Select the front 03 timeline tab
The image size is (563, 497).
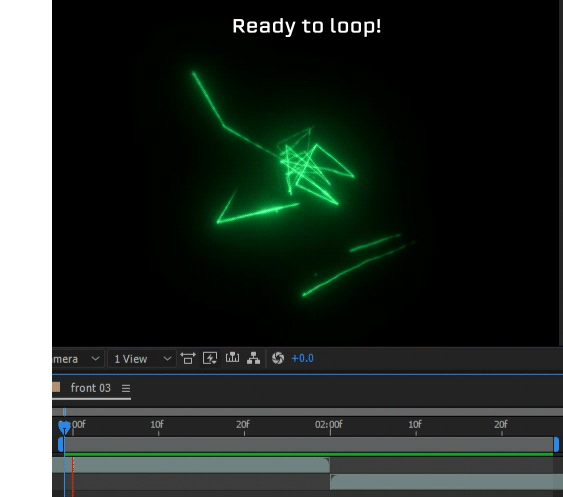pos(91,388)
